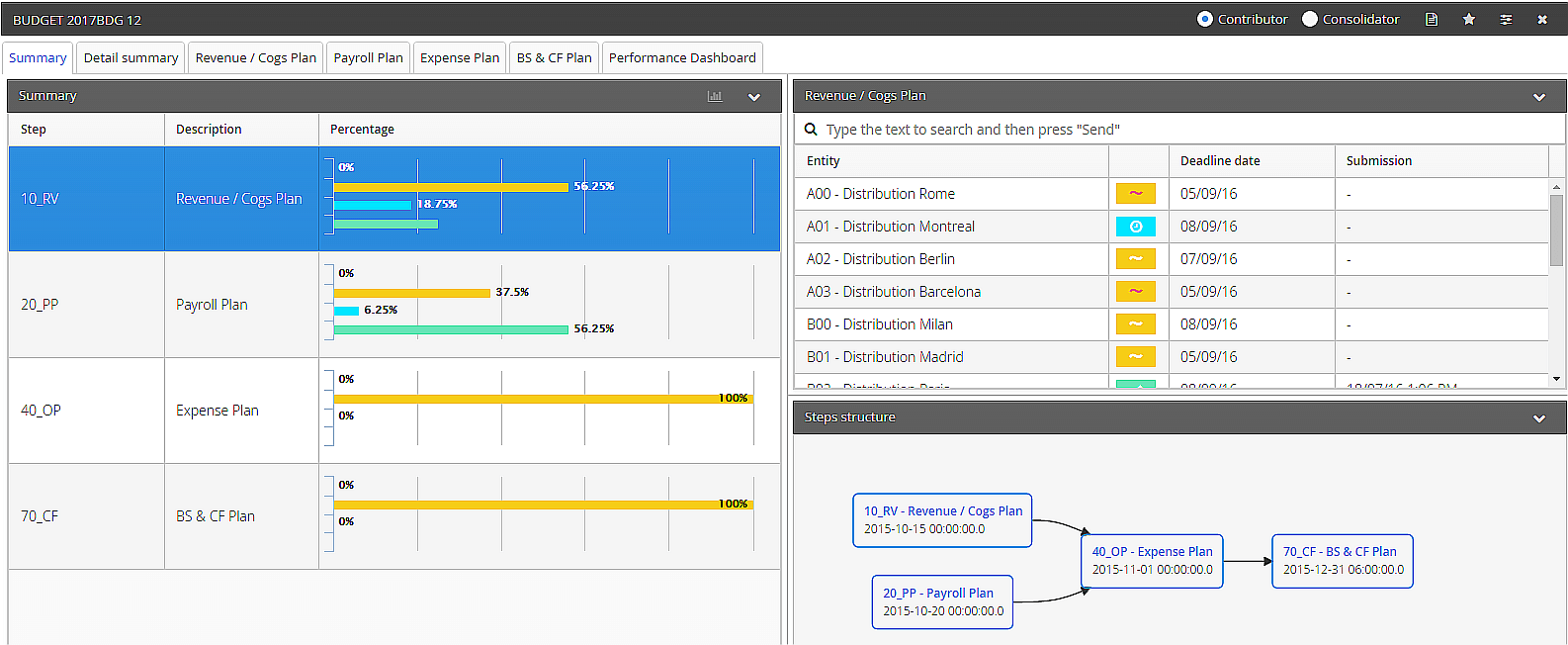1568x645 pixels.
Task: Click the status icon for Distribution Madrid
Action: coord(1136,357)
